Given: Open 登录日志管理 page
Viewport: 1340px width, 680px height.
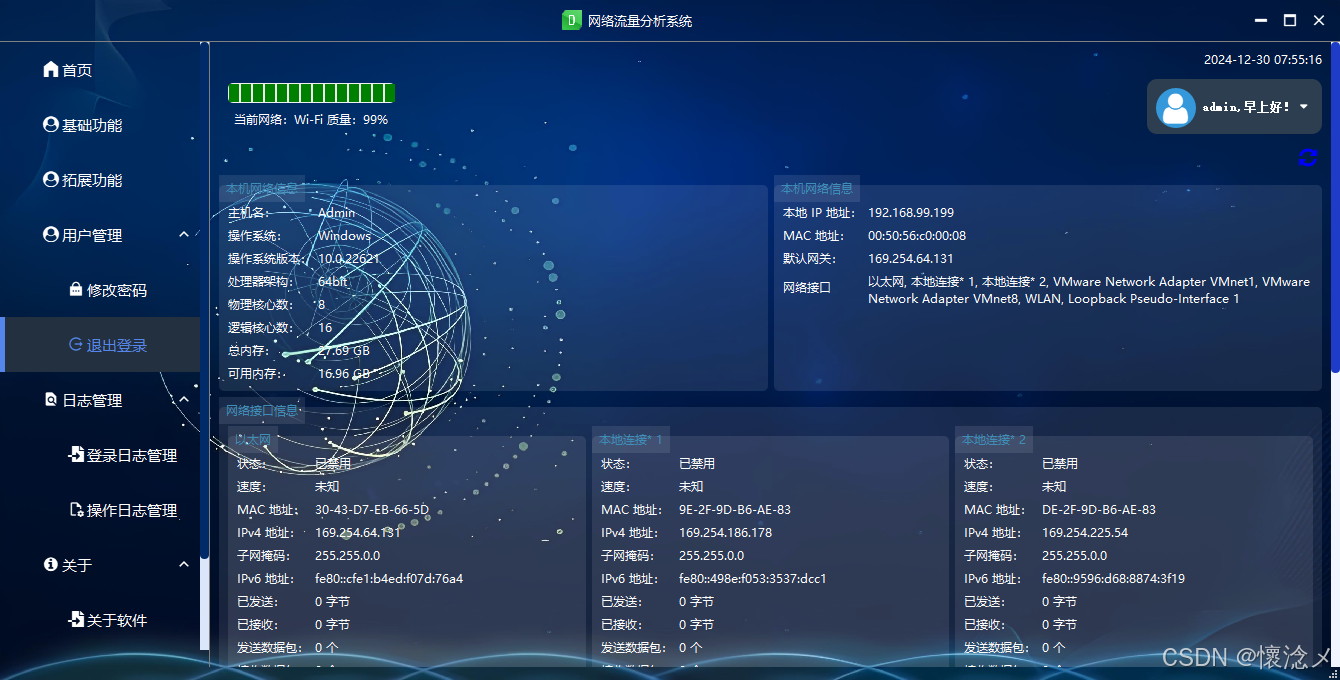Looking at the screenshot, I should [100, 455].
